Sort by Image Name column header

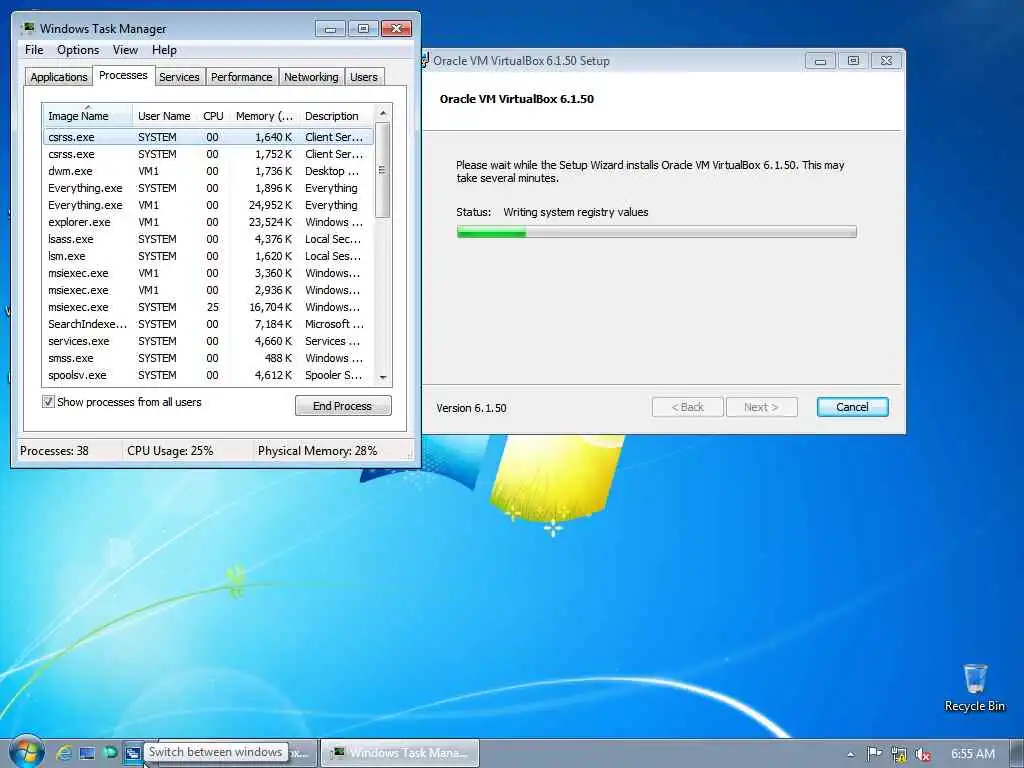tap(88, 116)
